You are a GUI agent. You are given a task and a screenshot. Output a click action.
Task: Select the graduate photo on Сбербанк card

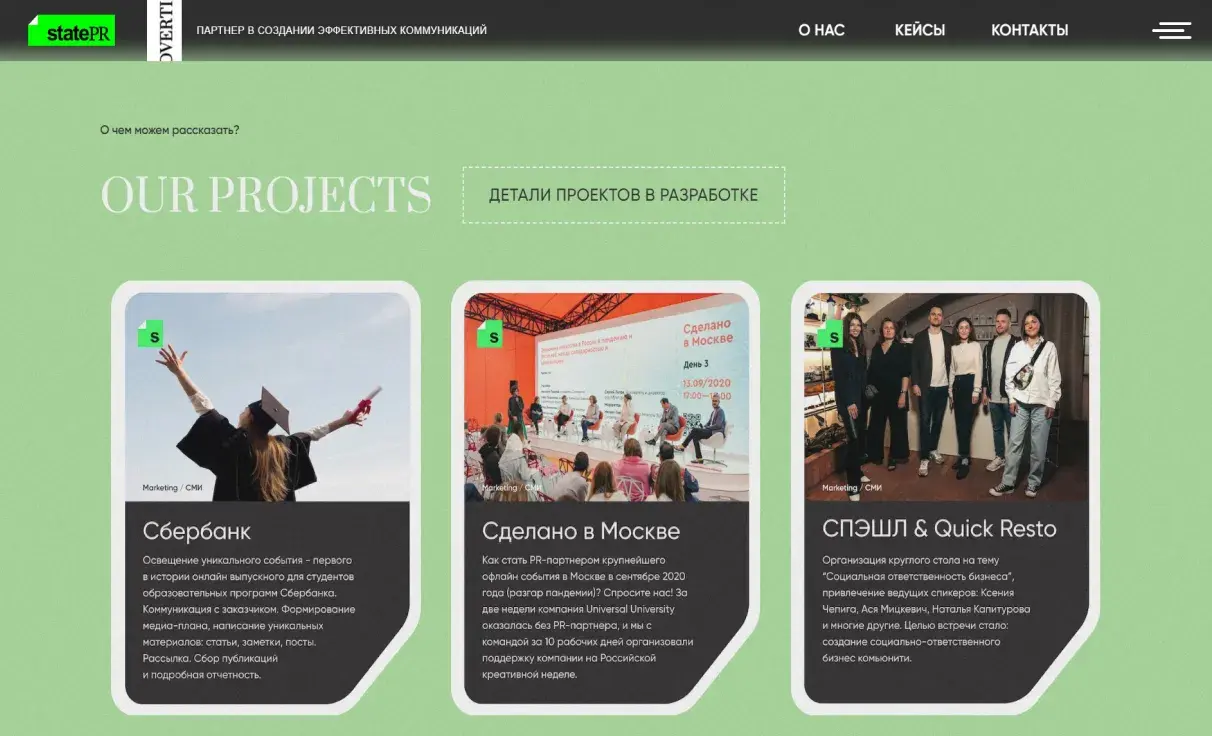[x=267, y=397]
